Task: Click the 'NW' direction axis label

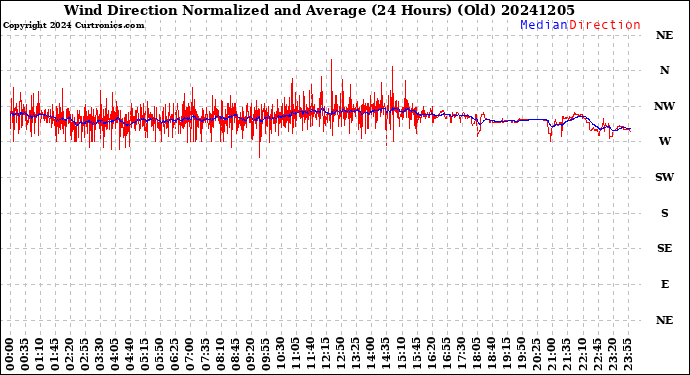Action: click(664, 106)
